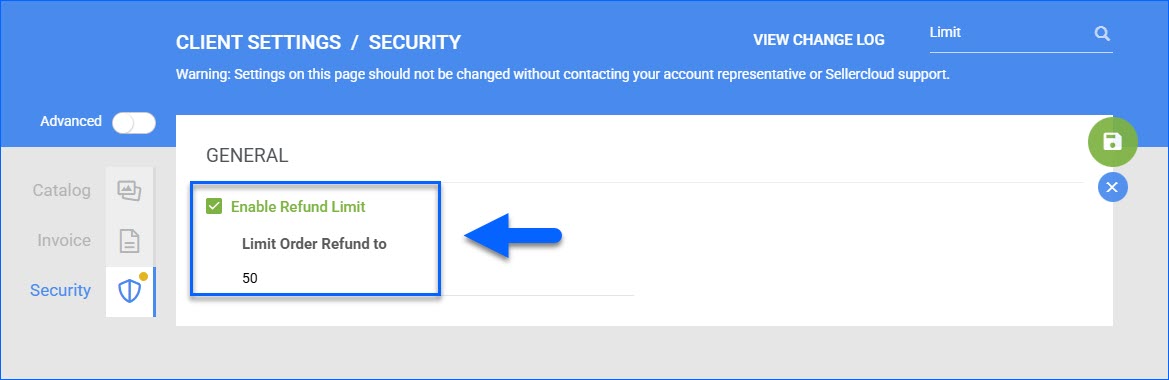
Task: Select the Security shield icon
Action: [130, 291]
